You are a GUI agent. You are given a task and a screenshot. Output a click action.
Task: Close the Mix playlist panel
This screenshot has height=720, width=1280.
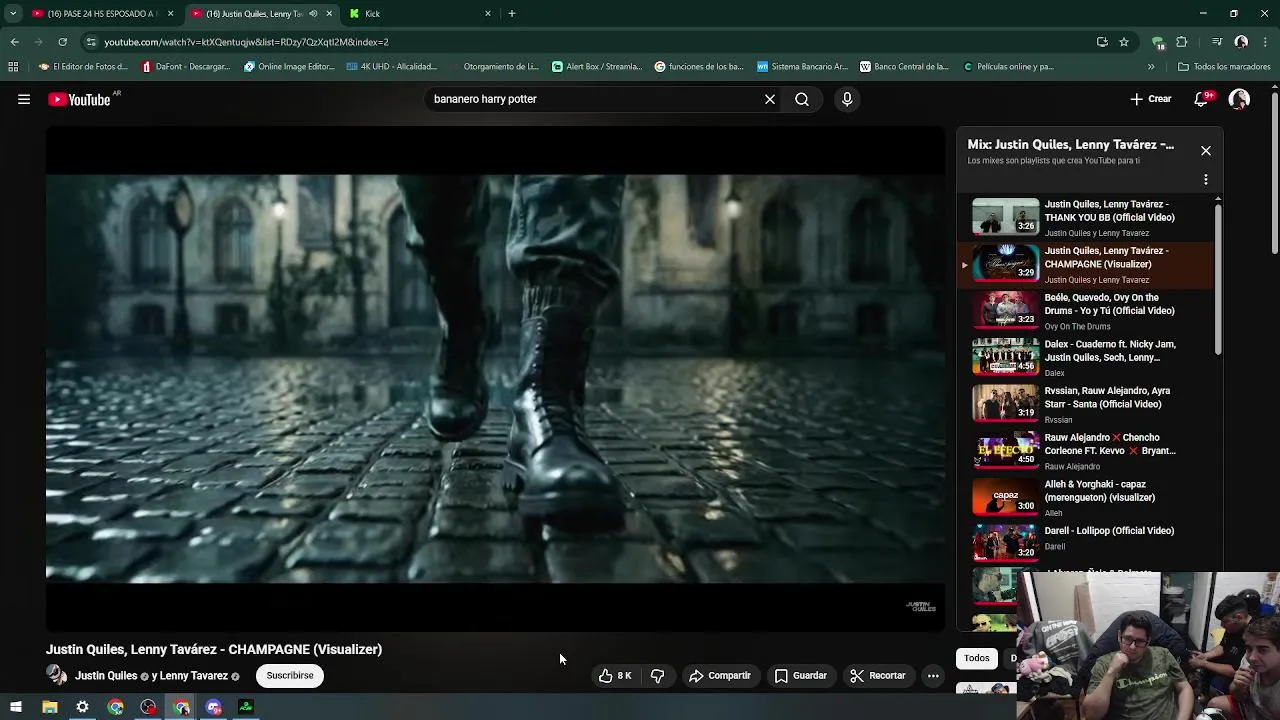click(1206, 150)
